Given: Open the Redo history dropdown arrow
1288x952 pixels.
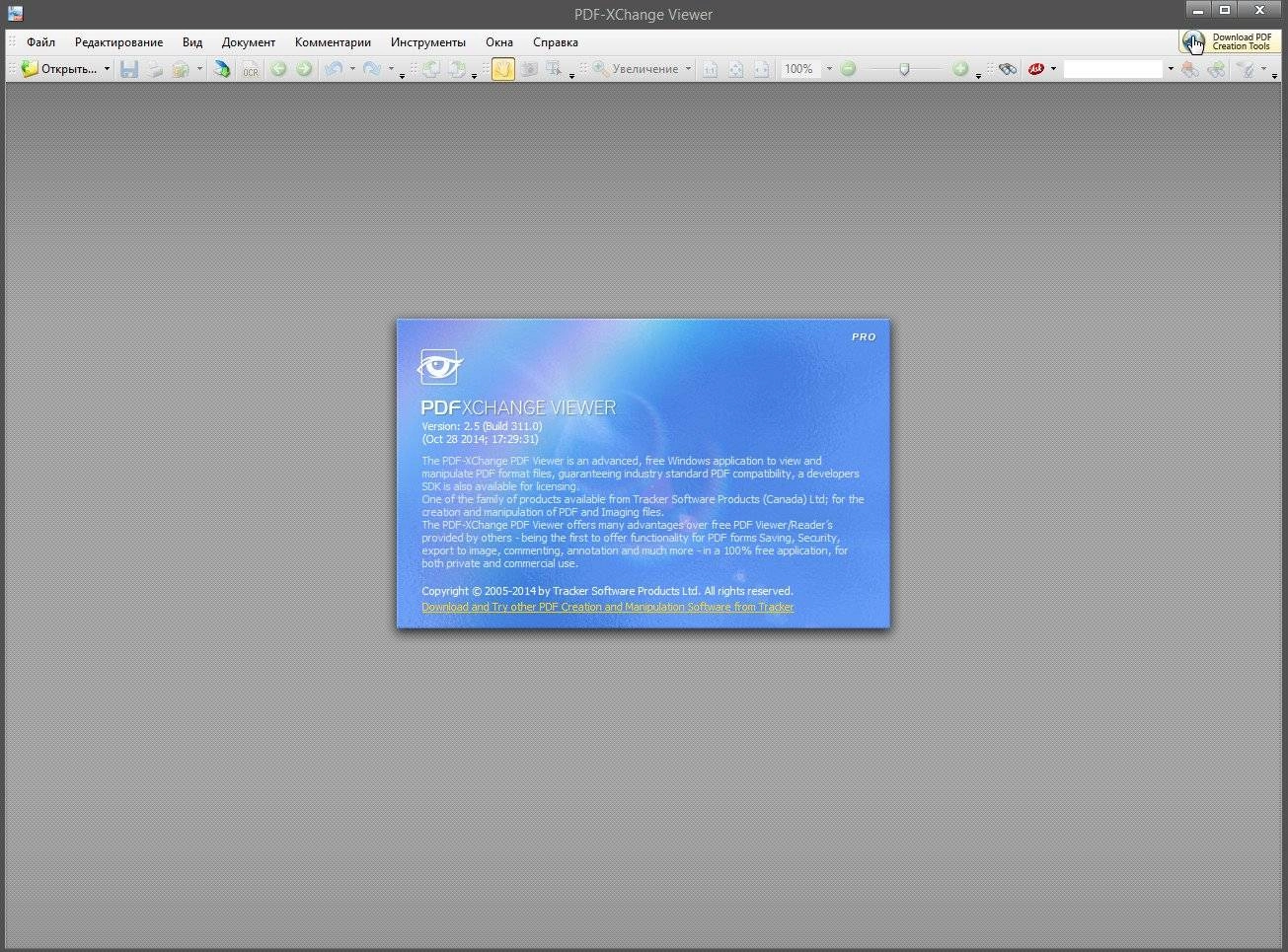Looking at the screenshot, I should (x=390, y=69).
